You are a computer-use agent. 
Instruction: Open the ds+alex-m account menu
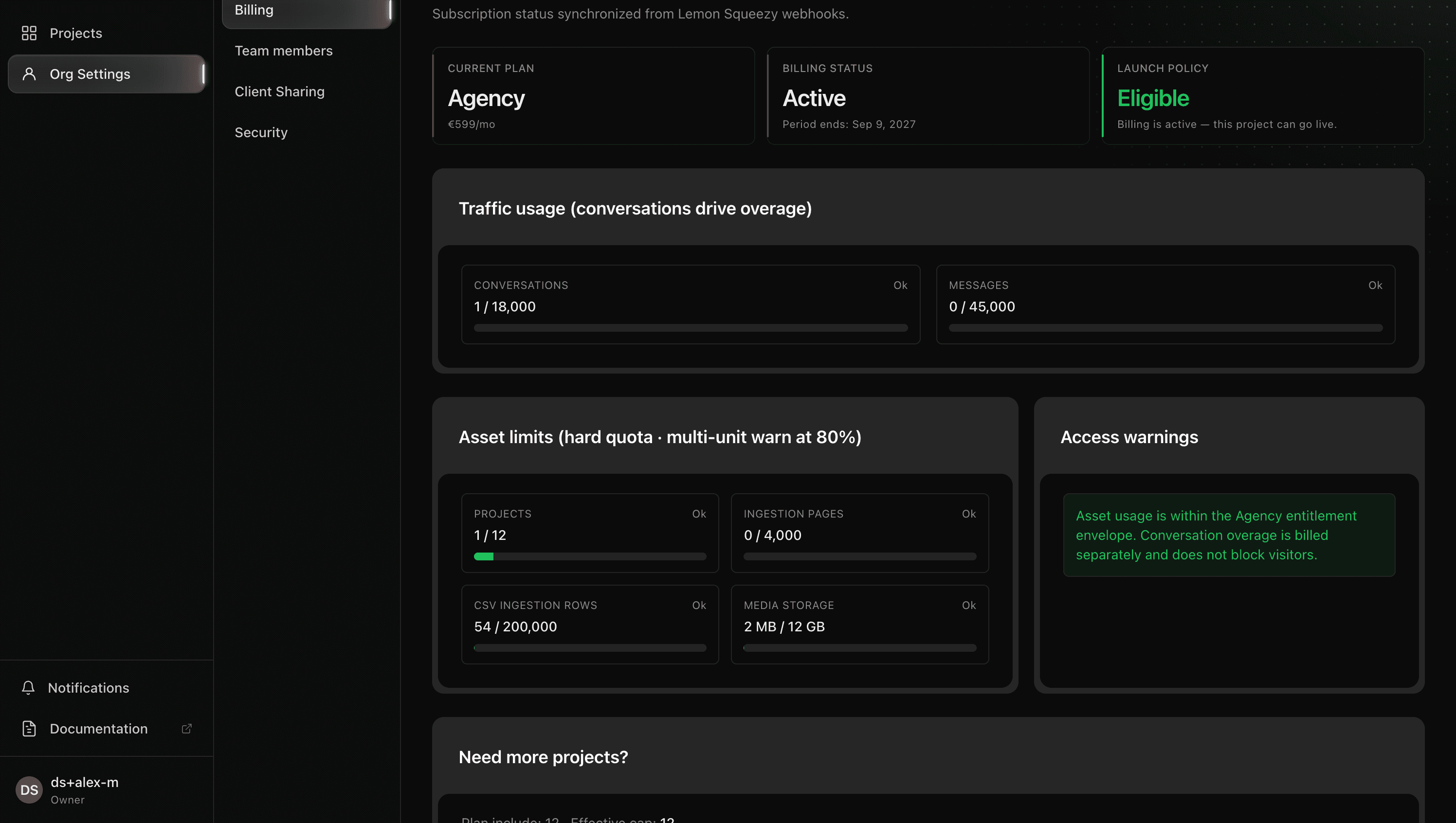pyautogui.click(x=107, y=789)
